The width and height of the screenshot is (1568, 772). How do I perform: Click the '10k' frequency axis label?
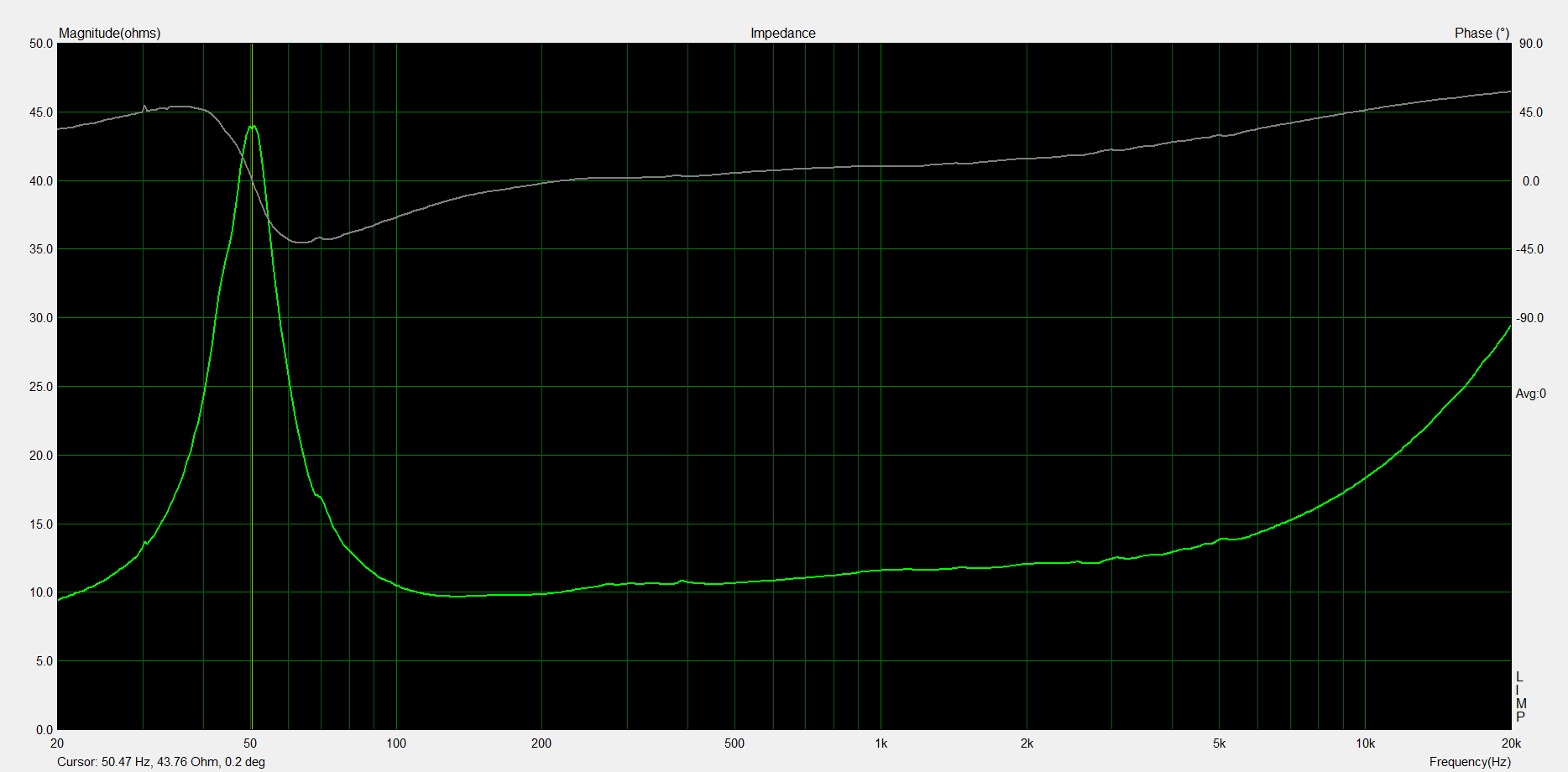[x=1365, y=743]
